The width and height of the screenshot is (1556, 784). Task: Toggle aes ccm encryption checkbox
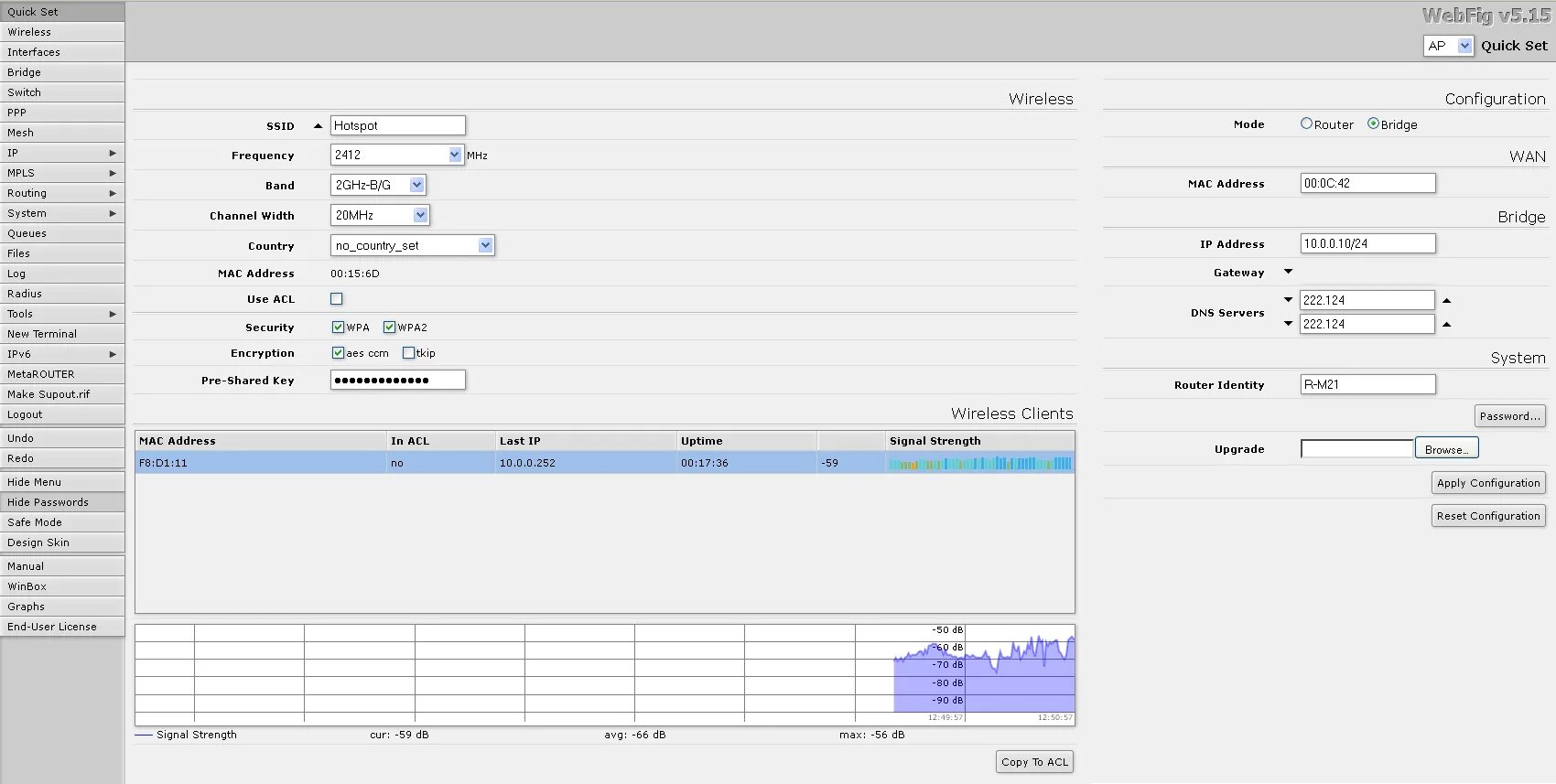[338, 353]
